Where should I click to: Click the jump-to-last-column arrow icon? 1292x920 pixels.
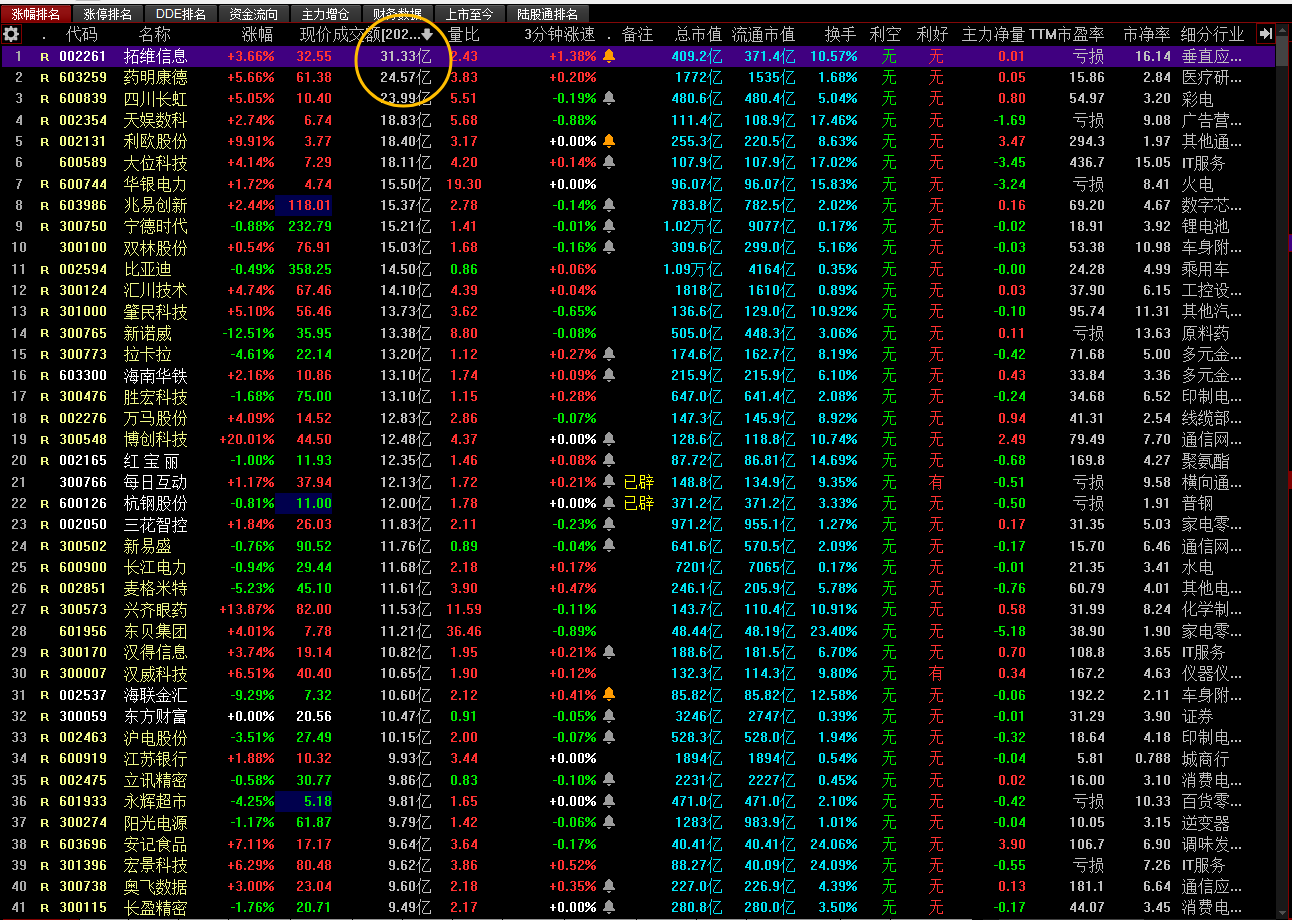(1266, 34)
